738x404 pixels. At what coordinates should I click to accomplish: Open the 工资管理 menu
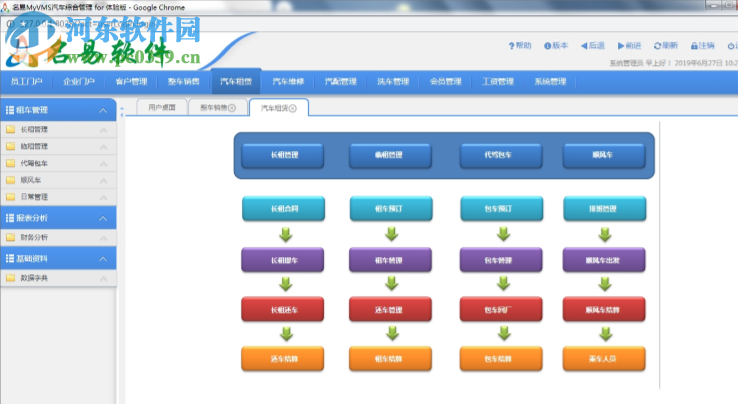[497, 81]
